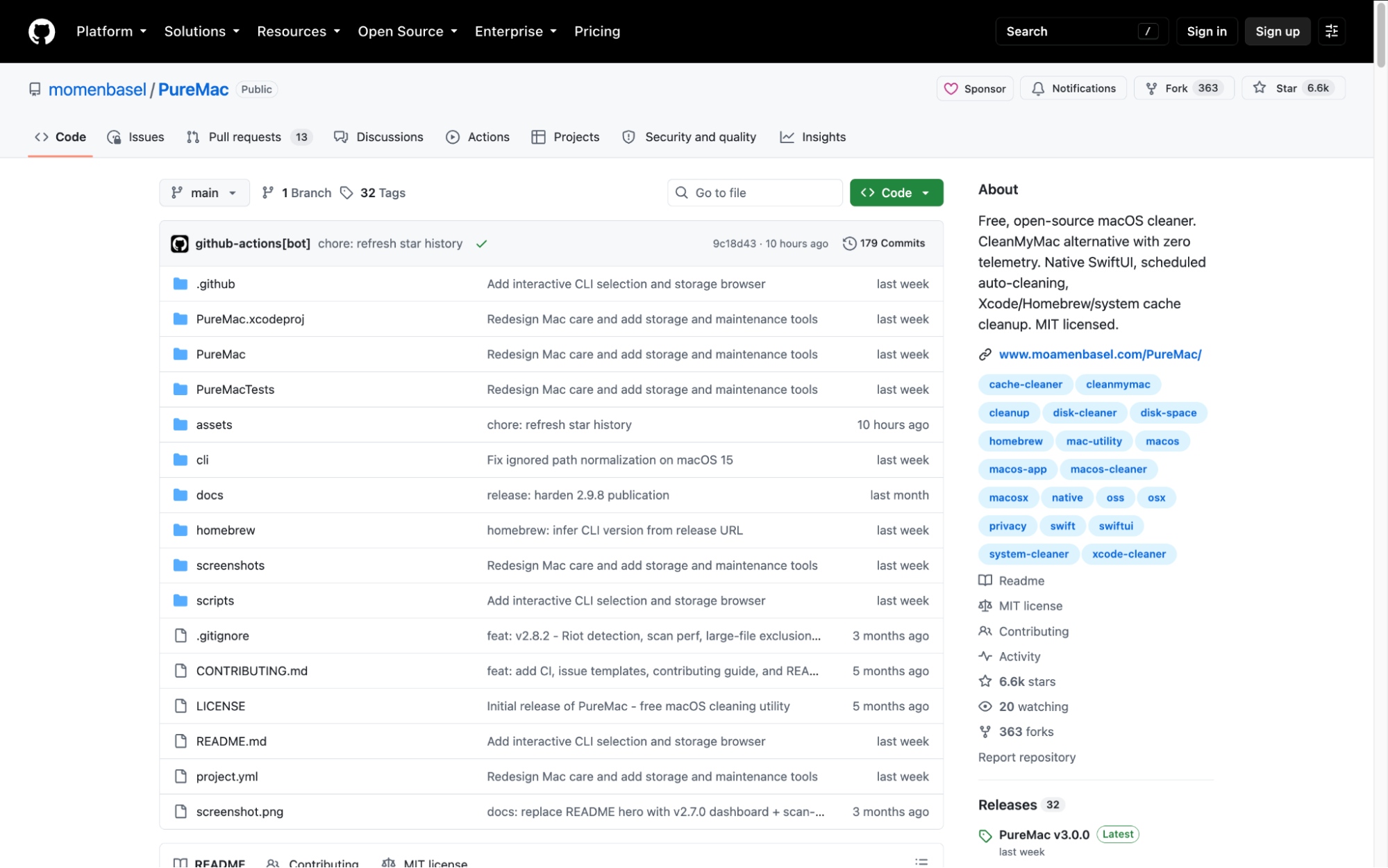Viewport: 1388px width, 868px height.
Task: Click the cache-cleaner topic tag
Action: (1025, 385)
